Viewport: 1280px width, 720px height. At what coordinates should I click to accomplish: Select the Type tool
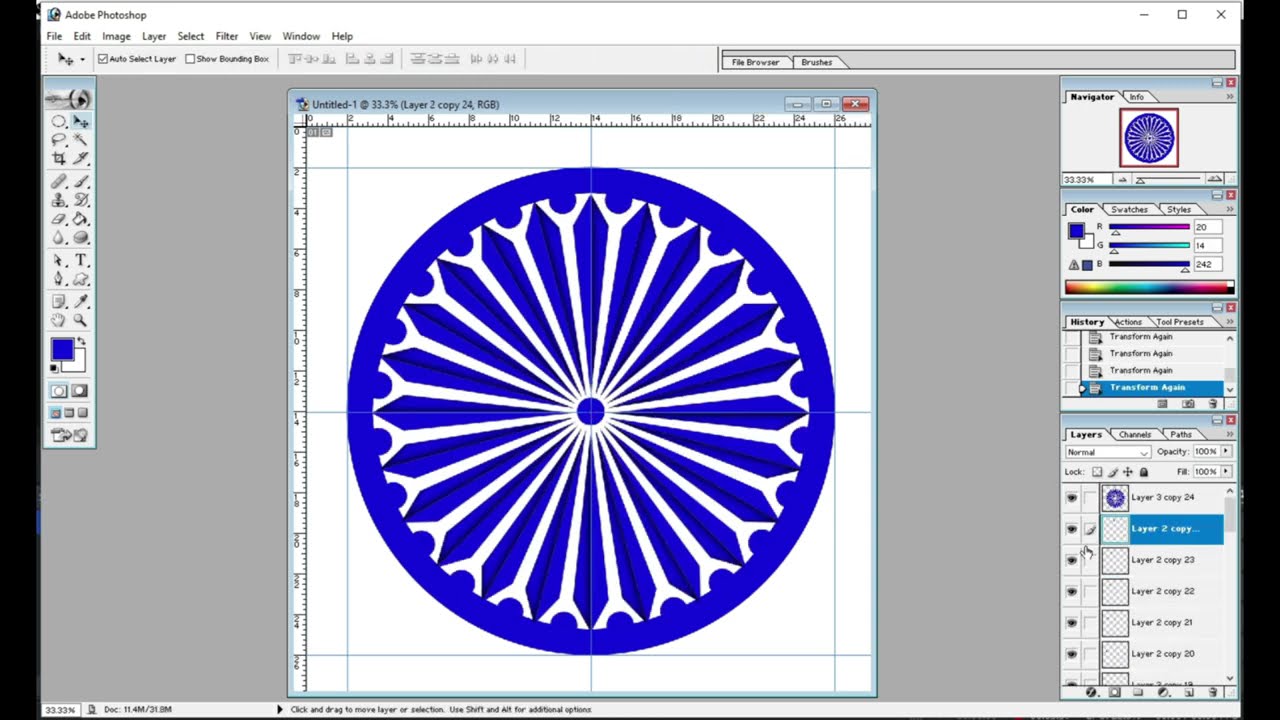tap(80, 261)
